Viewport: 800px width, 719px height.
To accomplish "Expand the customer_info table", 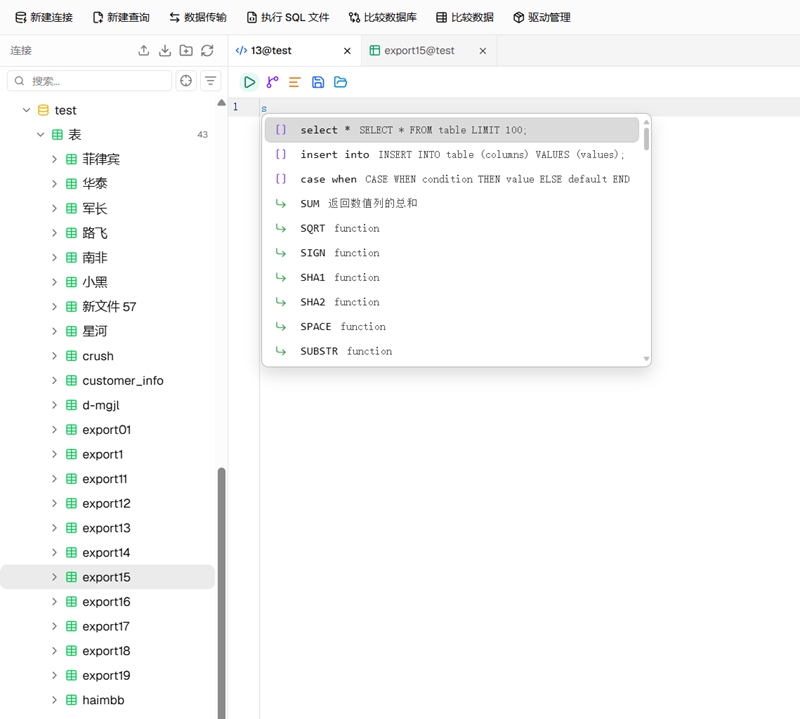I will (54, 381).
